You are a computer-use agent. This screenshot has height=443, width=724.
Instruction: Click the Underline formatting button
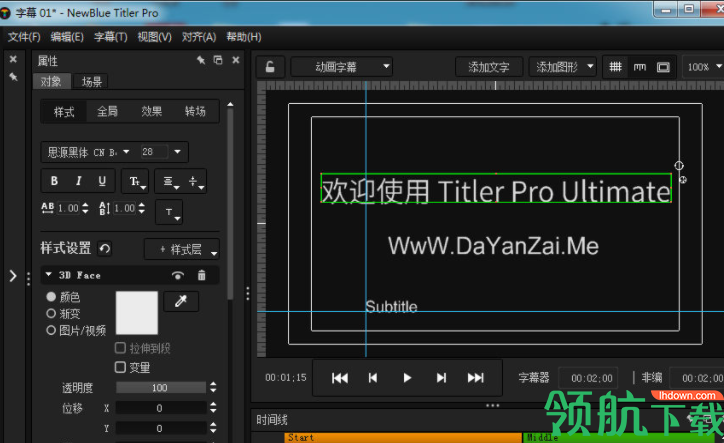click(x=102, y=181)
